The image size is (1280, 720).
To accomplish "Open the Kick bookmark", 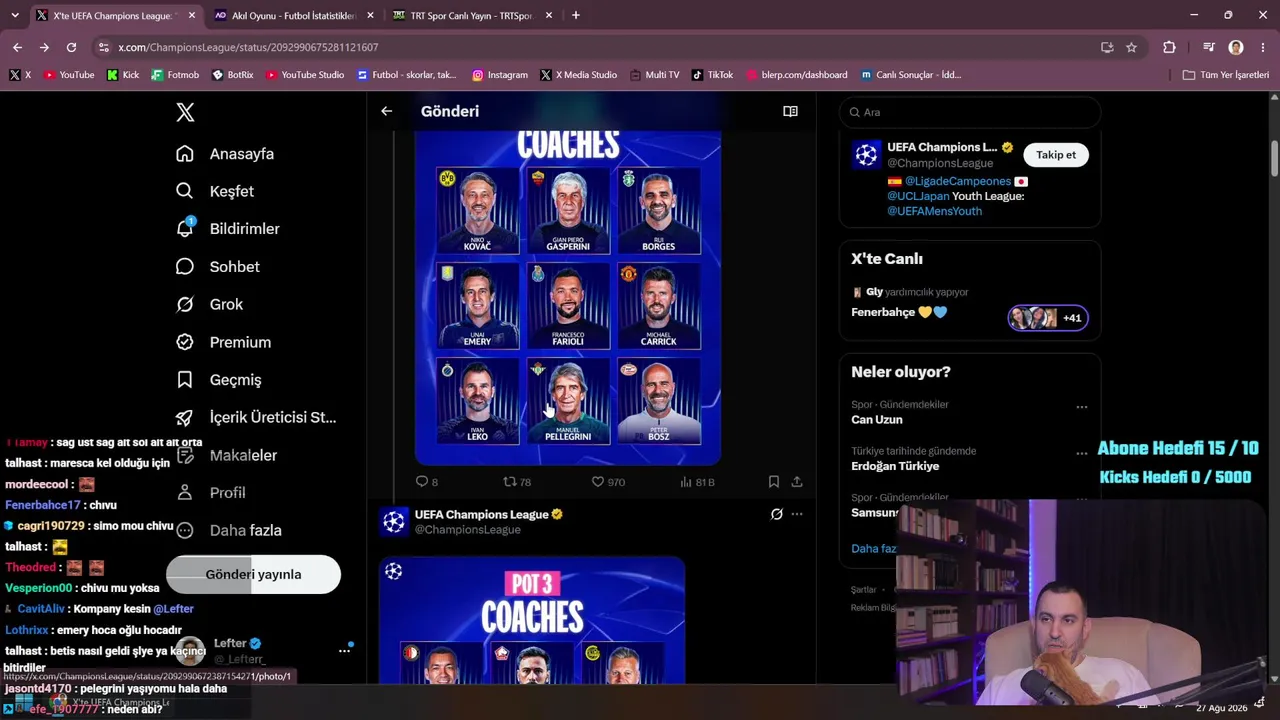I will pos(123,75).
